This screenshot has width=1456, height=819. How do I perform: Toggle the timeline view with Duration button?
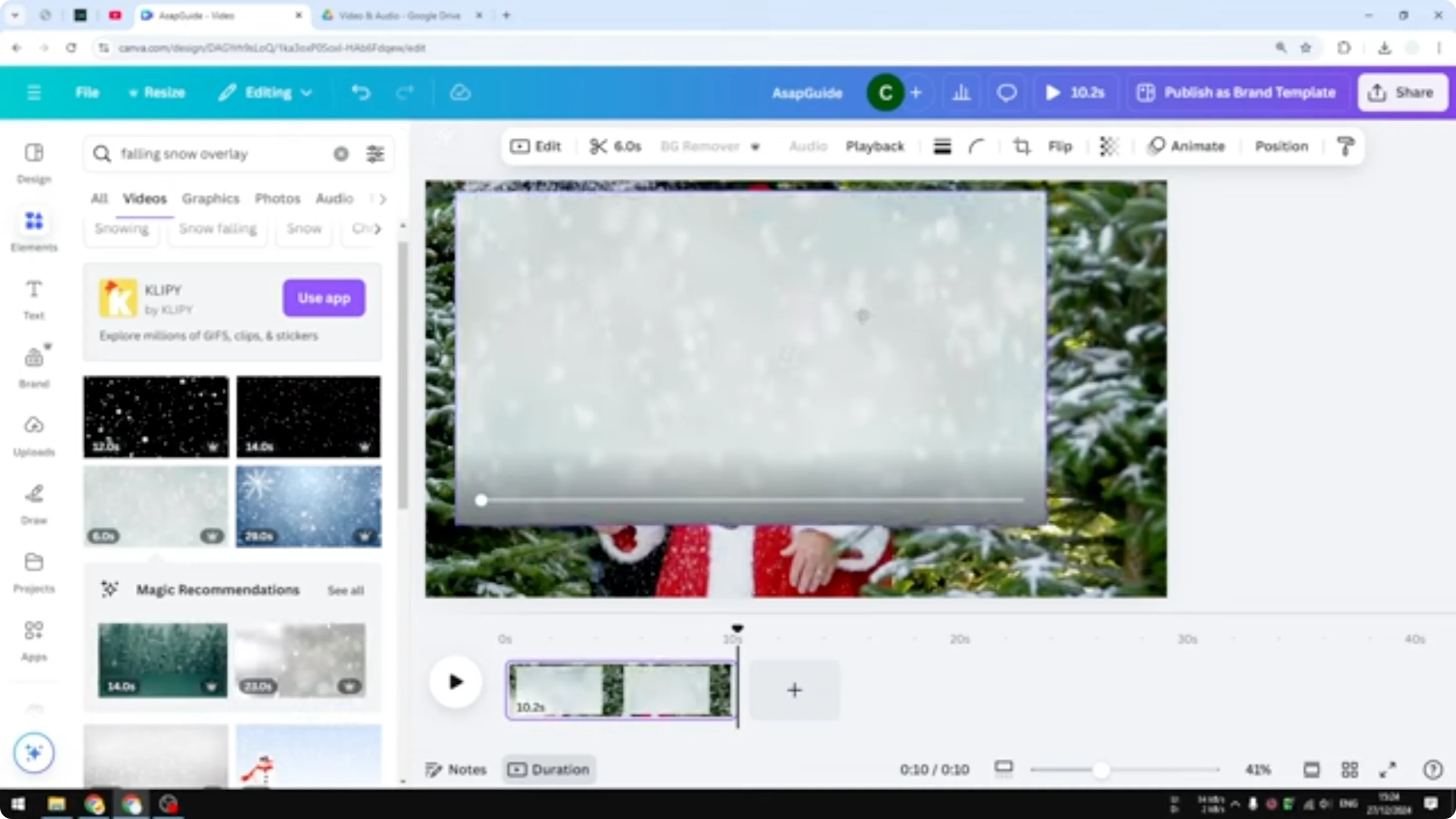click(x=548, y=769)
